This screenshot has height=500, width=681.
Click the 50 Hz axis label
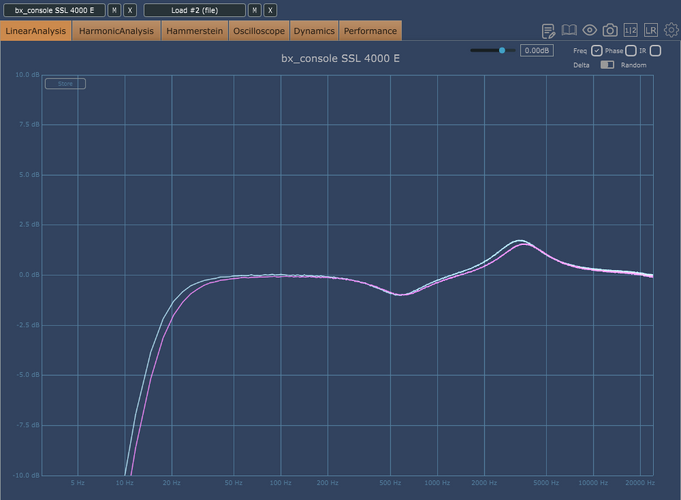point(233,483)
